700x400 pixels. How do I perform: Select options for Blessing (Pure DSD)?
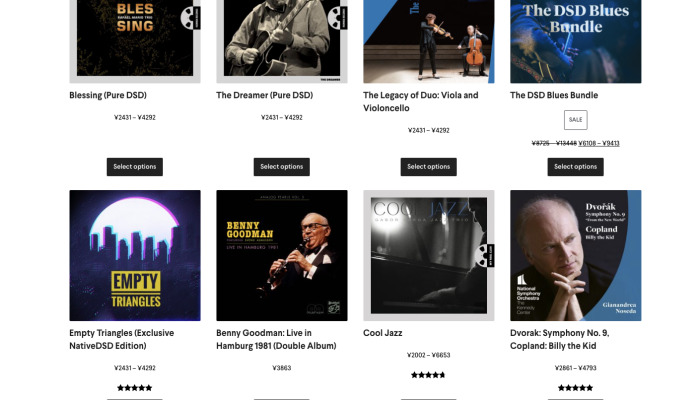coord(135,167)
